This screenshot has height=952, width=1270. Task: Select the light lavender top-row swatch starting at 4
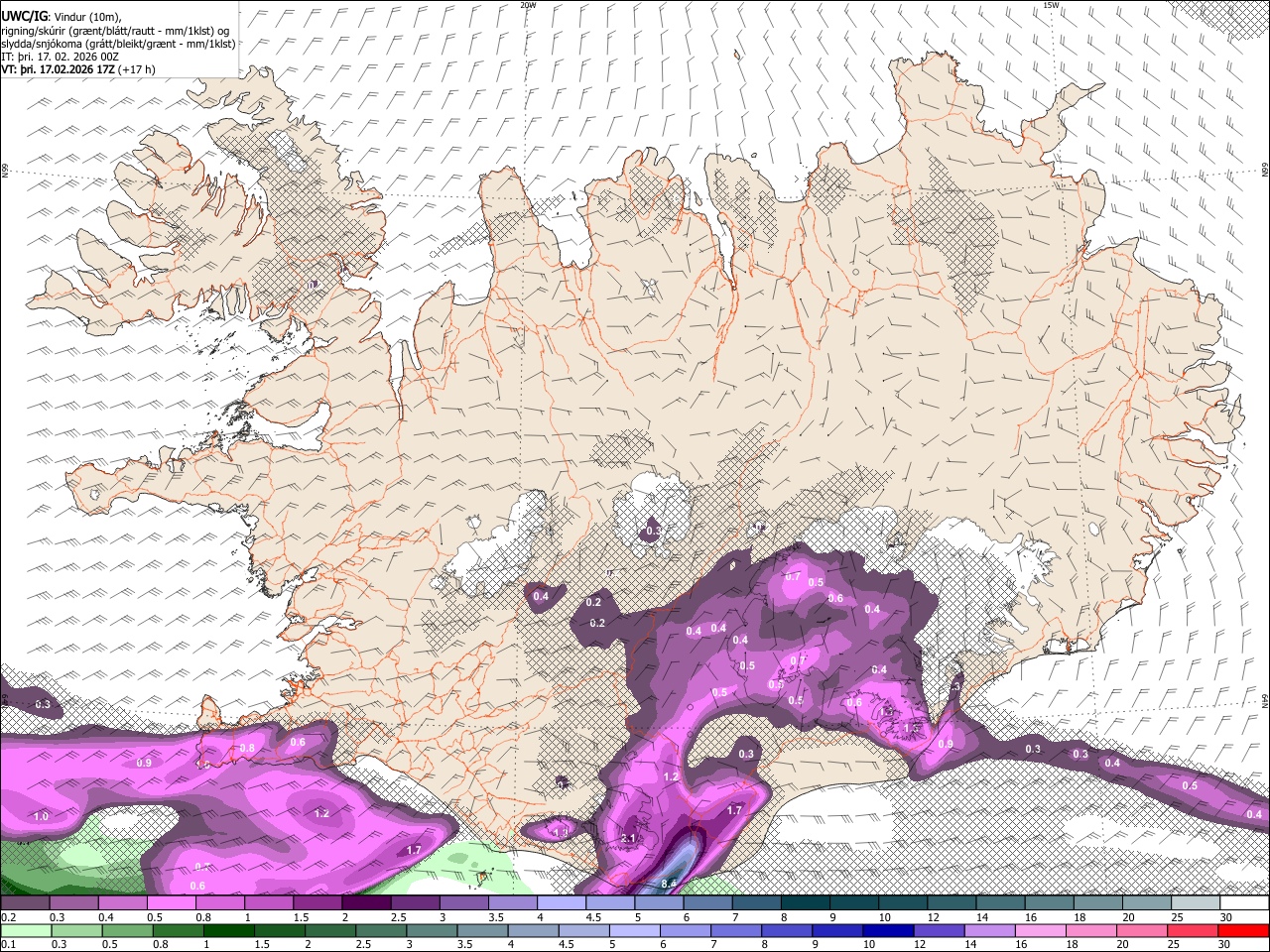click(562, 903)
